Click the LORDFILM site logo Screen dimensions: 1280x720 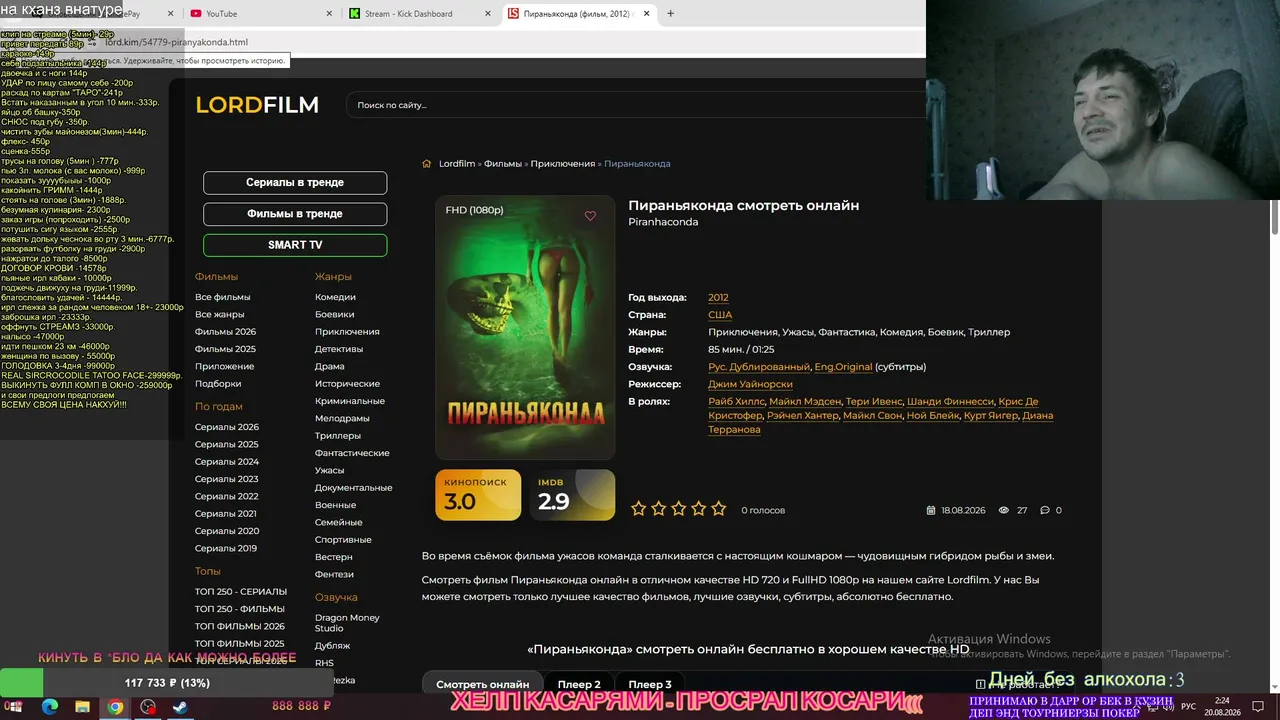[x=257, y=105]
